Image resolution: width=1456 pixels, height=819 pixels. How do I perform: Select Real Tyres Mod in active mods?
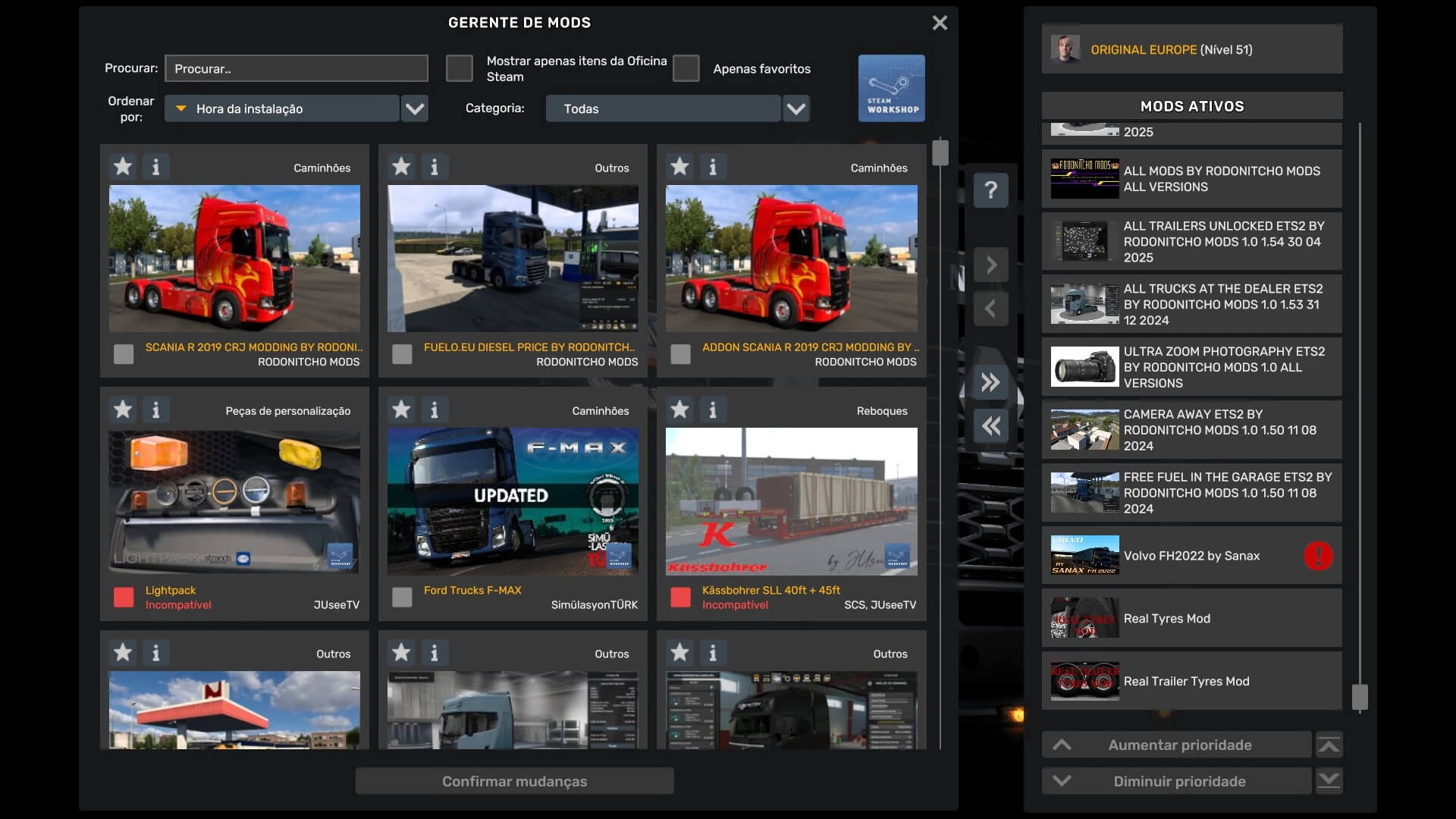tap(1191, 619)
